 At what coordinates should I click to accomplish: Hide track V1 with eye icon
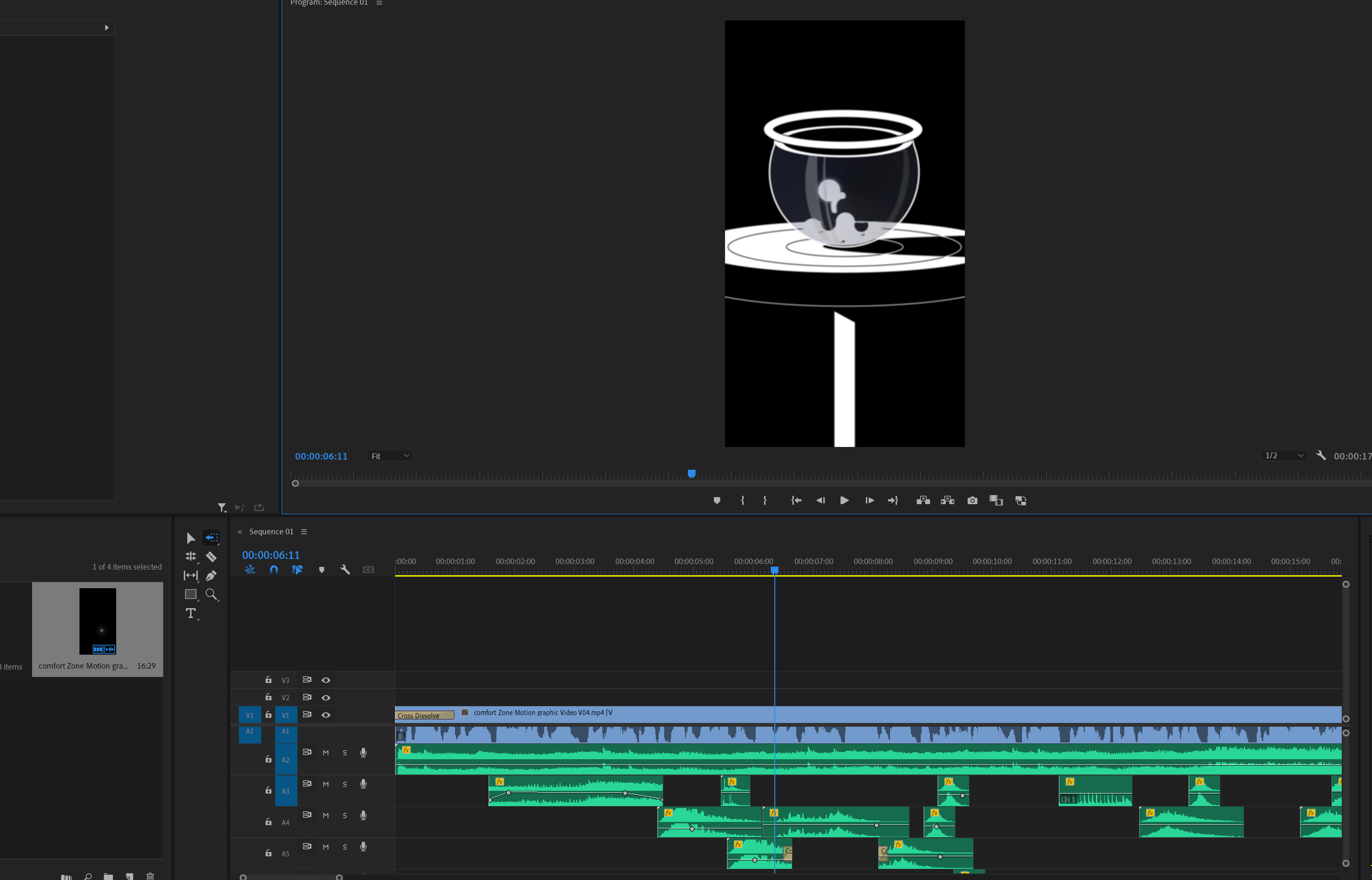326,715
